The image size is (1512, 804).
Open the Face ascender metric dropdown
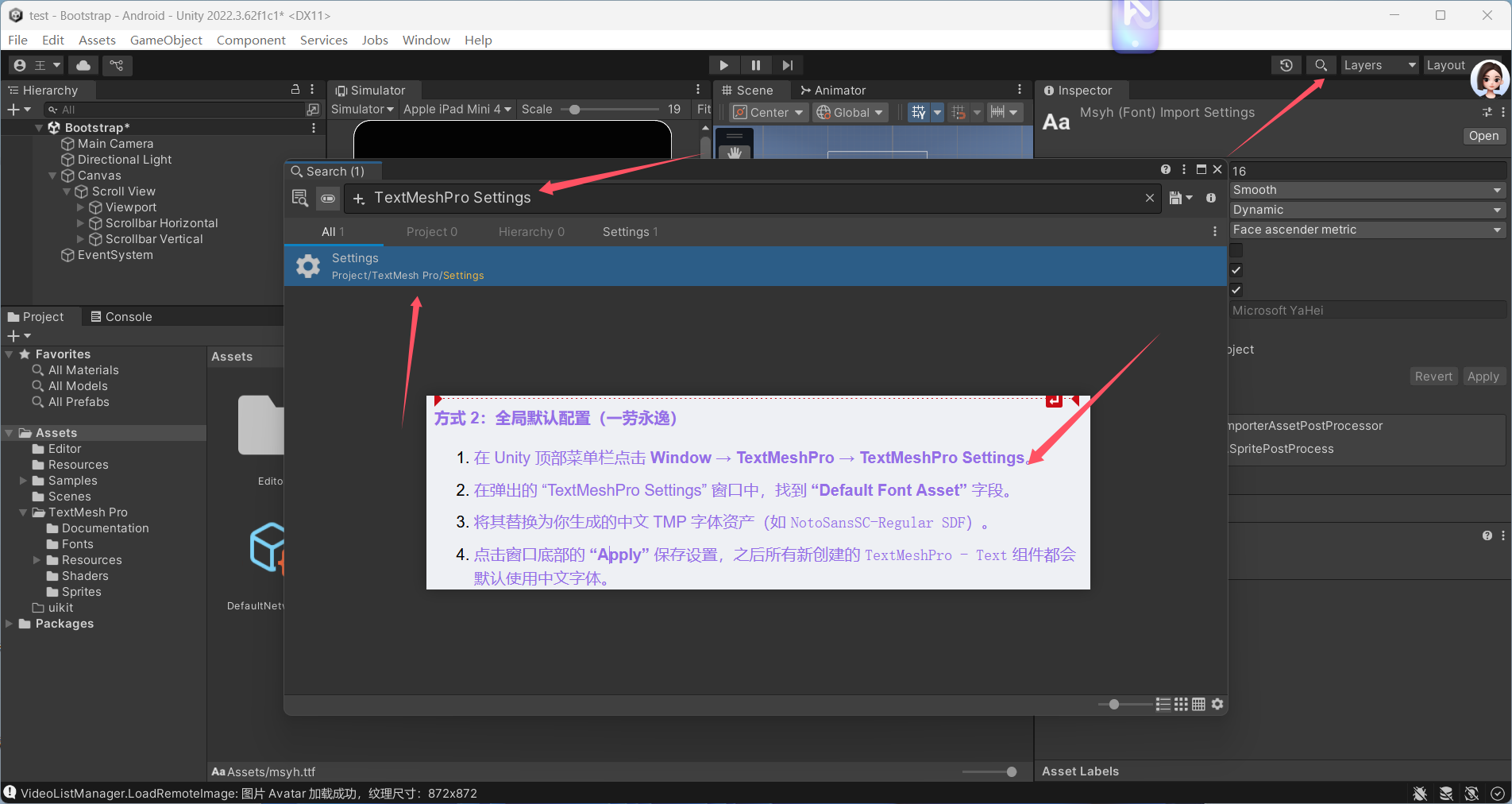1367,230
